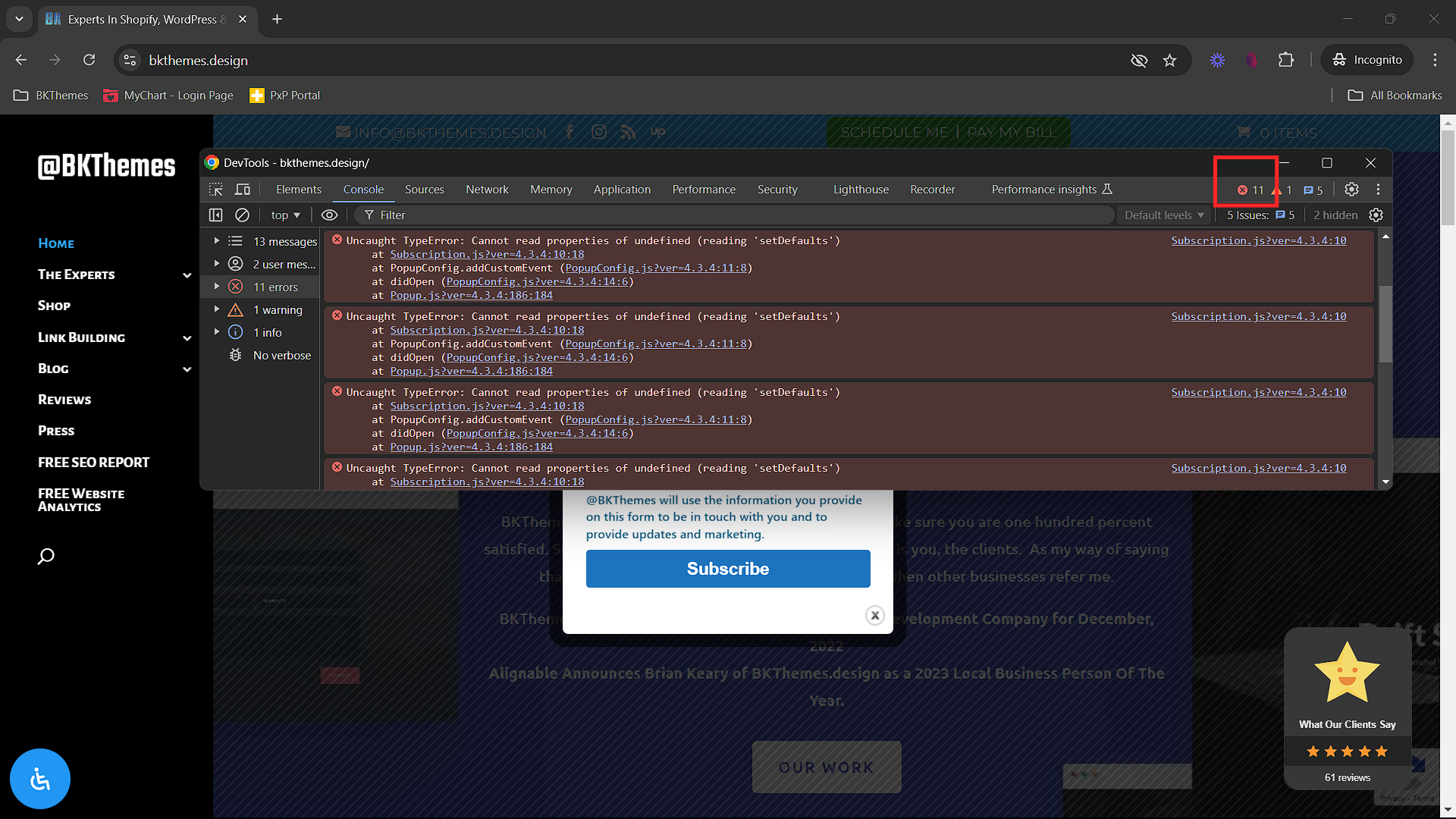This screenshot has height=819, width=1456.
Task: Switch to the Sources tab
Action: click(424, 190)
